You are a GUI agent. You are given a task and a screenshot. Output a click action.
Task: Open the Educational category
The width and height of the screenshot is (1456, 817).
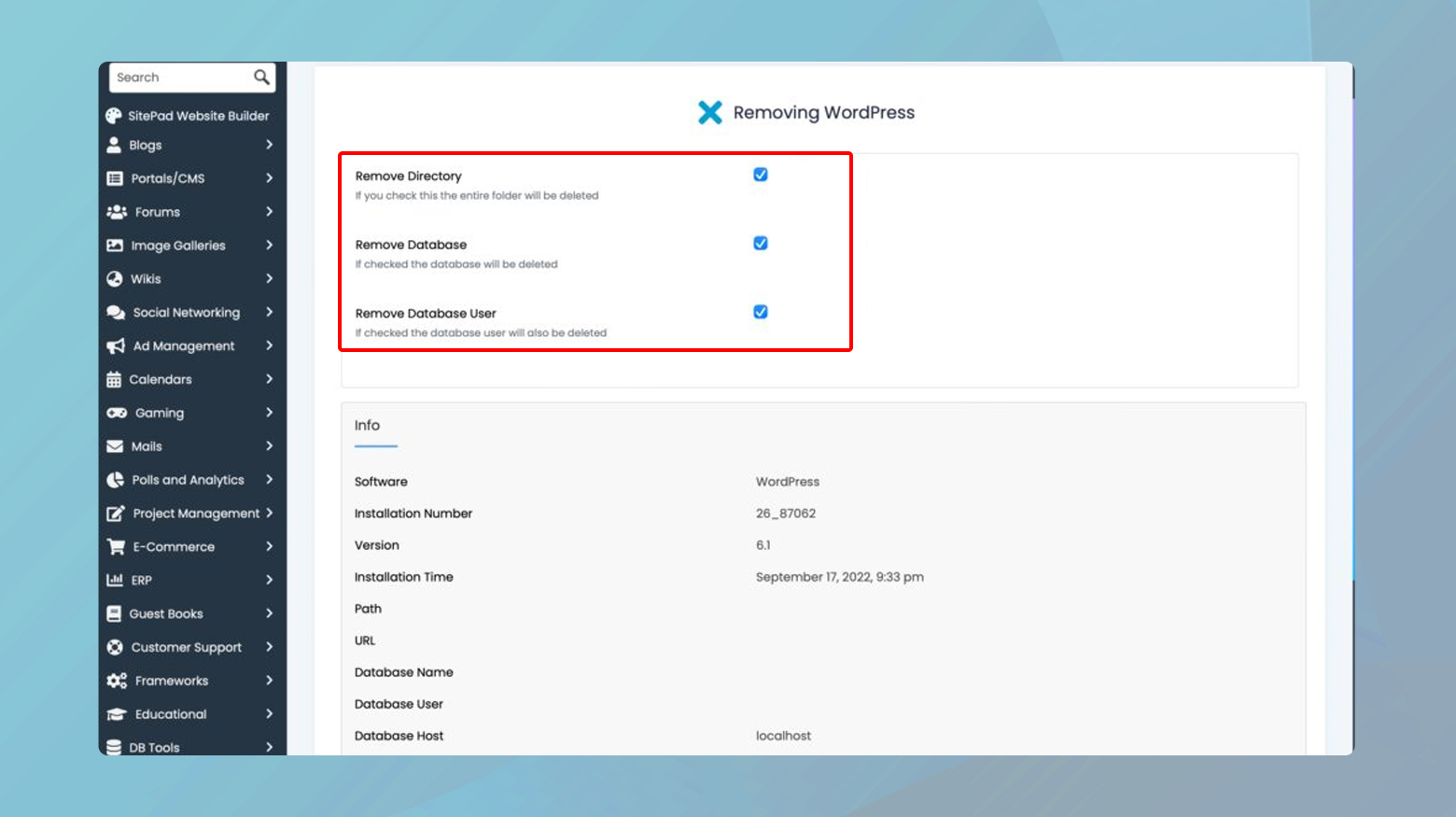click(168, 713)
